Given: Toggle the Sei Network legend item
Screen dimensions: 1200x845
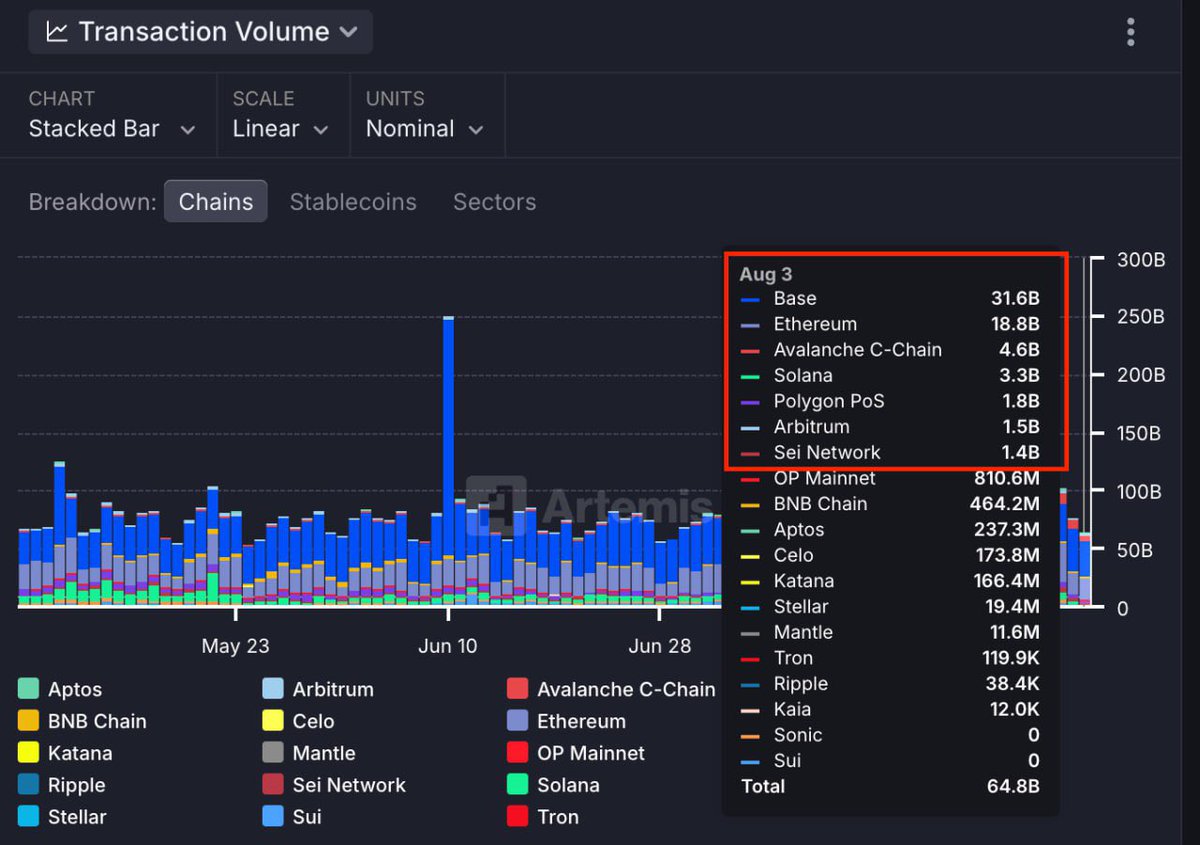Looking at the screenshot, I should 334,785.
